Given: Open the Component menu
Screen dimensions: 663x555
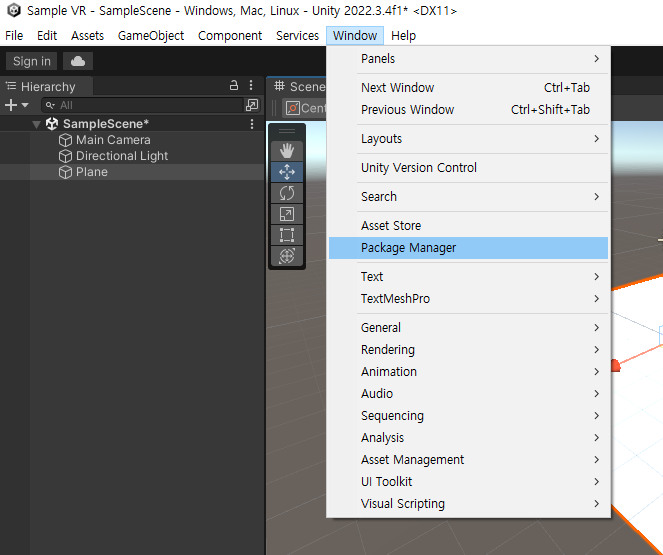Looking at the screenshot, I should click(230, 36).
